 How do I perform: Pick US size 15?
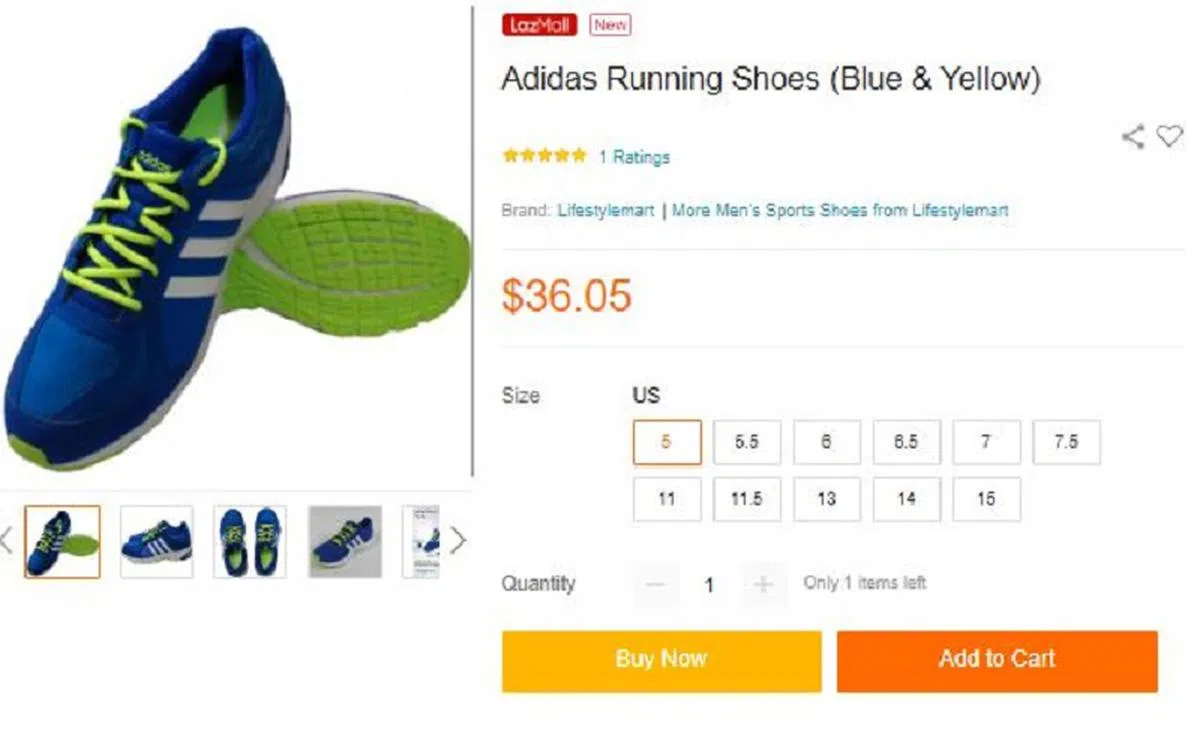click(x=986, y=499)
